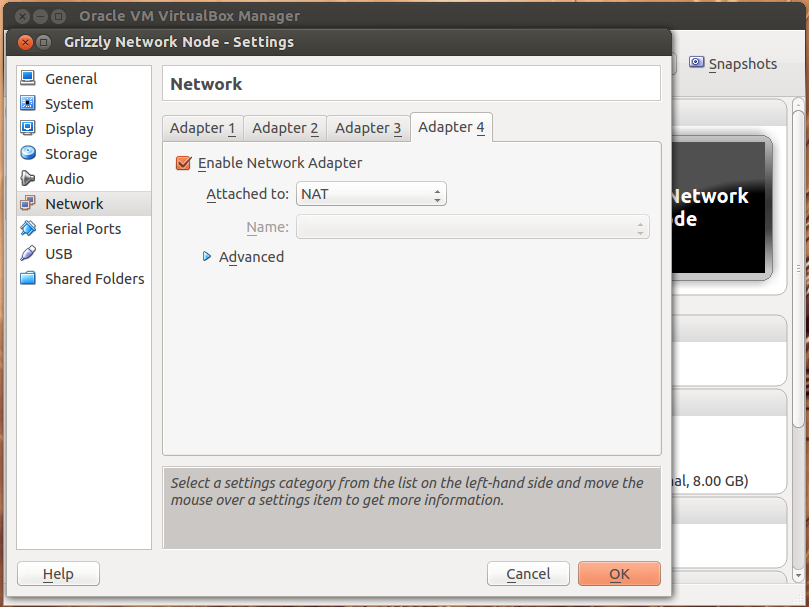Click the Audio speaker icon
This screenshot has width=809, height=607.
coord(28,178)
